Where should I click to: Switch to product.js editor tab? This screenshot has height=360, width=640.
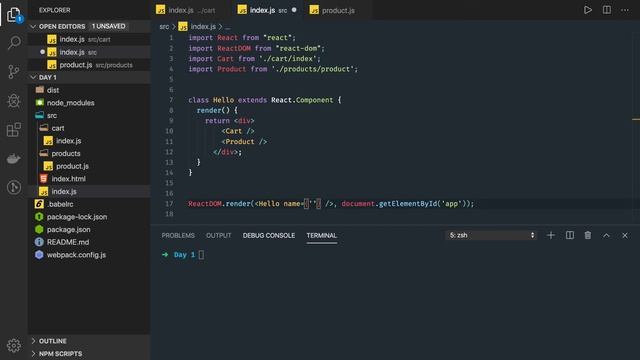[x=338, y=10]
